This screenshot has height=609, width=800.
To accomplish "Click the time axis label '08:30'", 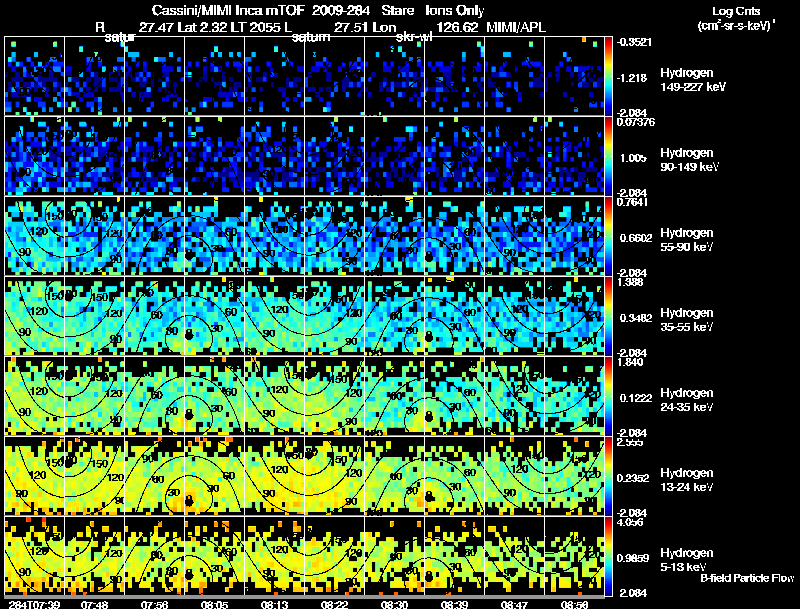I will (x=394, y=604).
